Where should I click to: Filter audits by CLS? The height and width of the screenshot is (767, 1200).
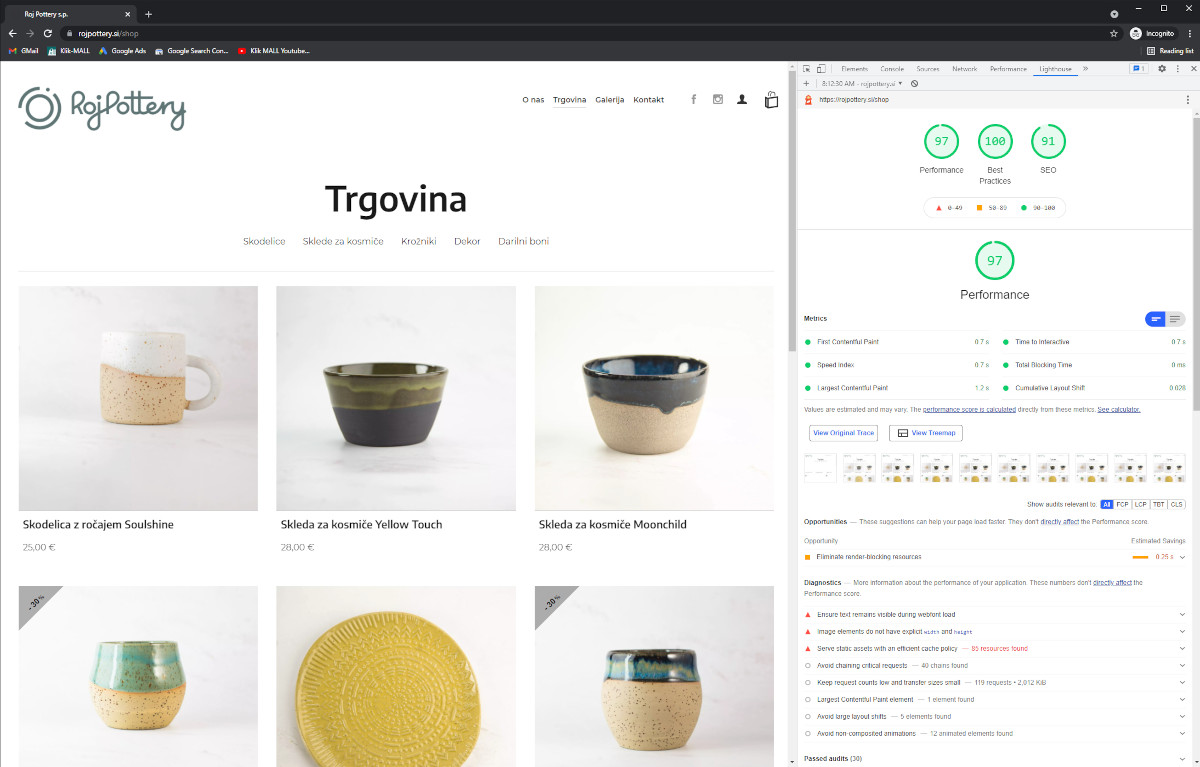coord(1176,505)
